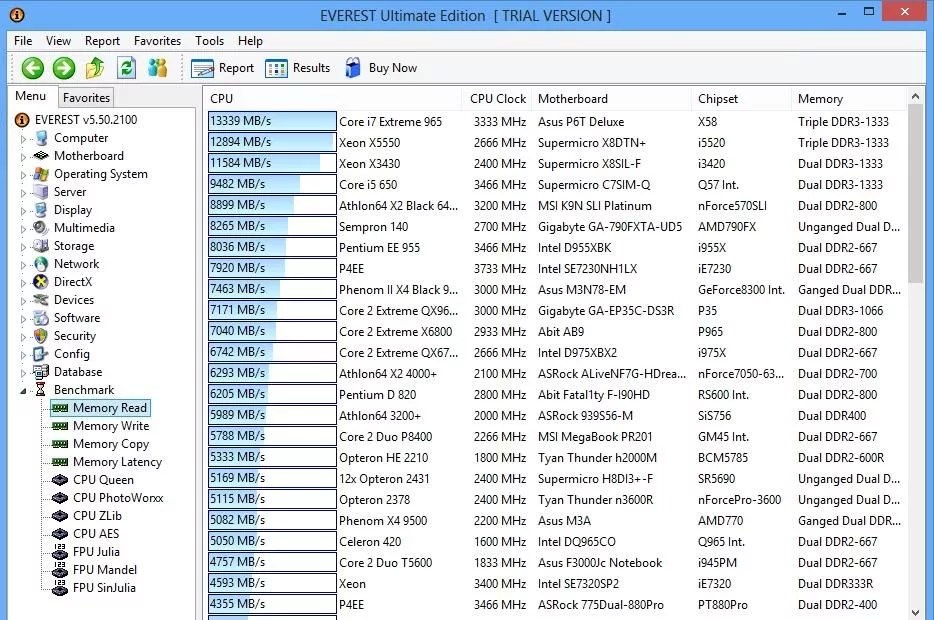
Task: Select the Memory Latency benchmark
Action: click(x=112, y=461)
